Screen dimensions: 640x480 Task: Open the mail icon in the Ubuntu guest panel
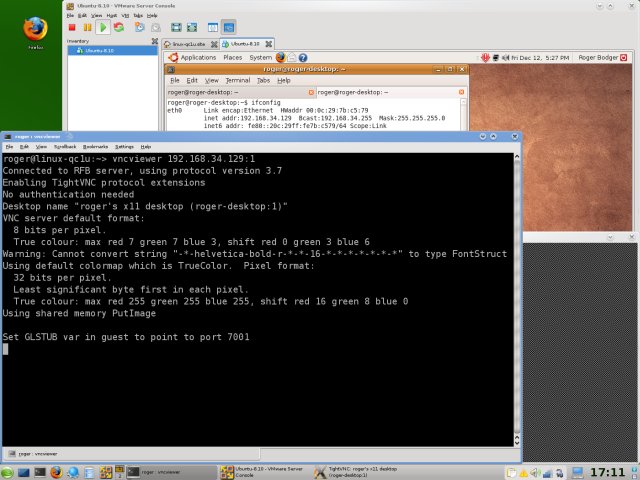click(292, 58)
